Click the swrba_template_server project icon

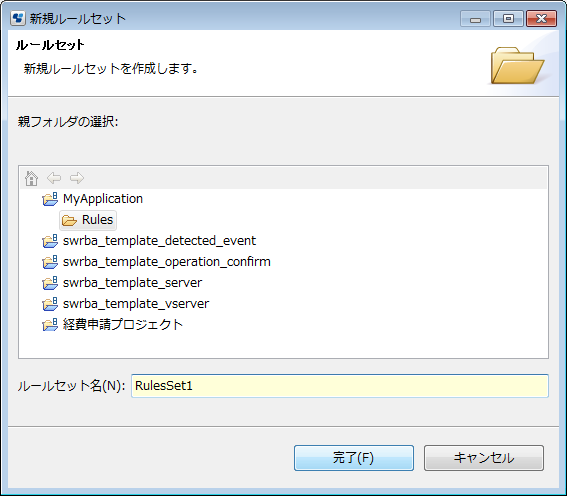[50, 283]
